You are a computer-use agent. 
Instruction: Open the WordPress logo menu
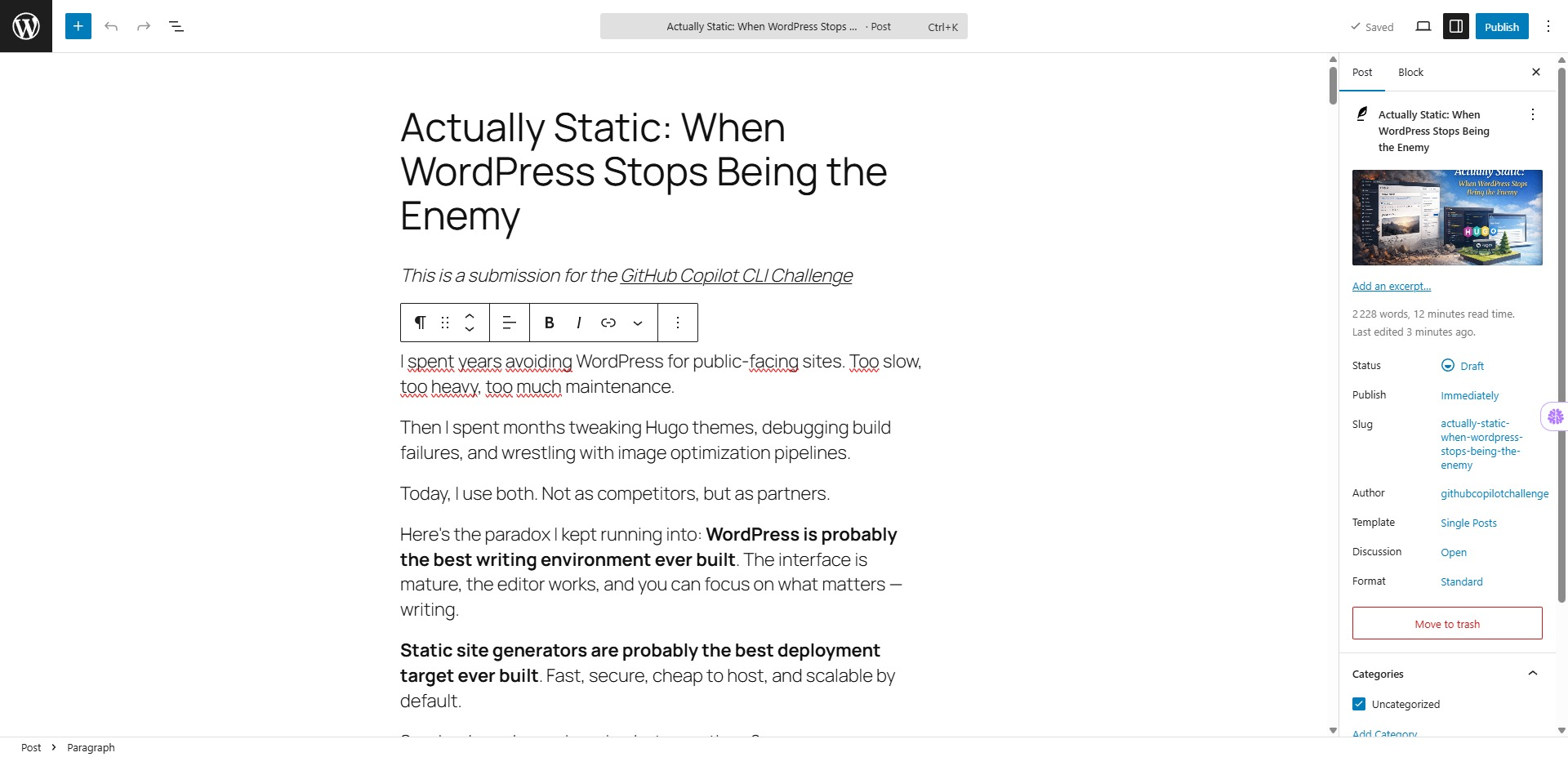coord(25,25)
